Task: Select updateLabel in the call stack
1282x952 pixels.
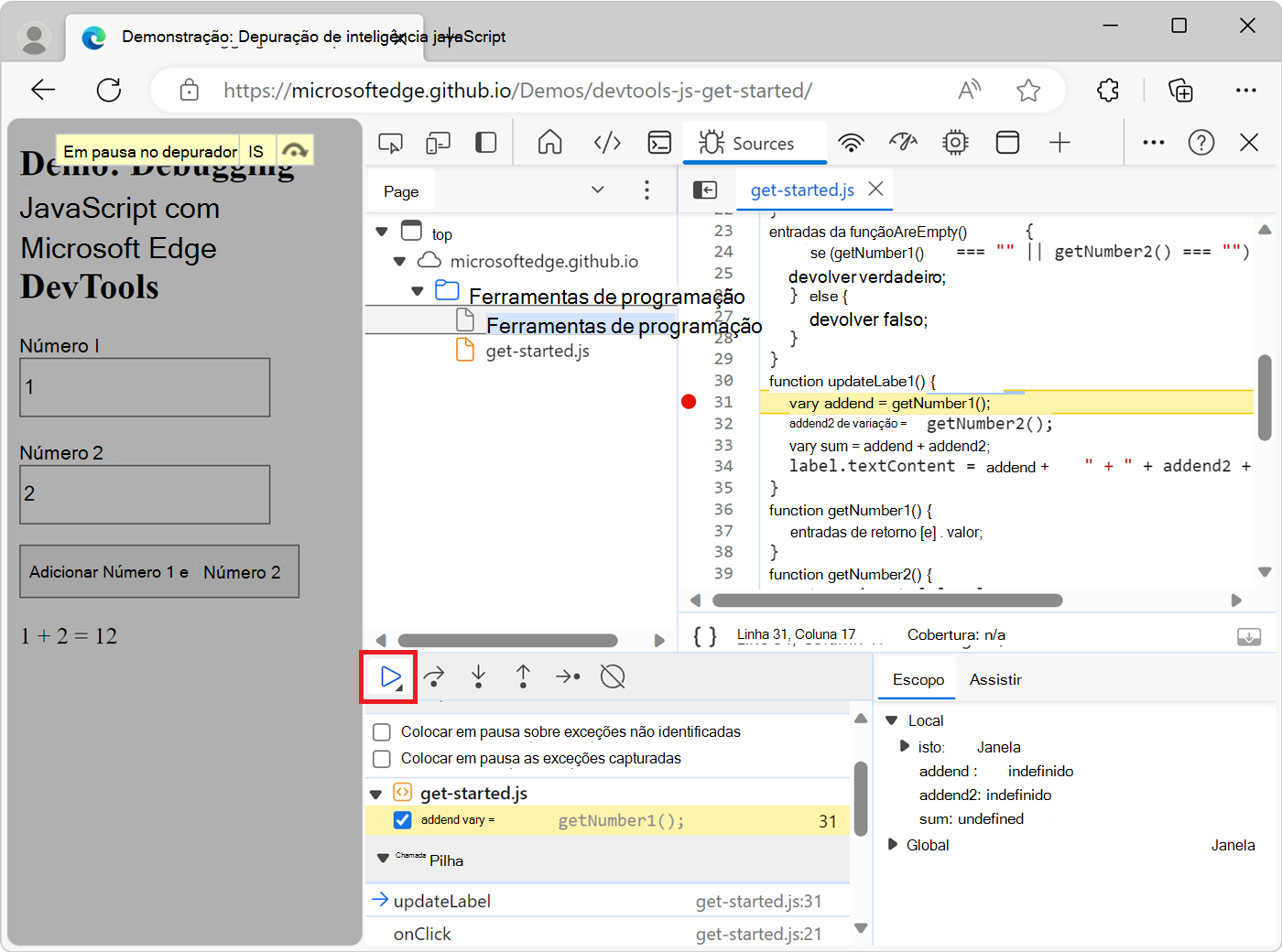Action: (x=442, y=902)
